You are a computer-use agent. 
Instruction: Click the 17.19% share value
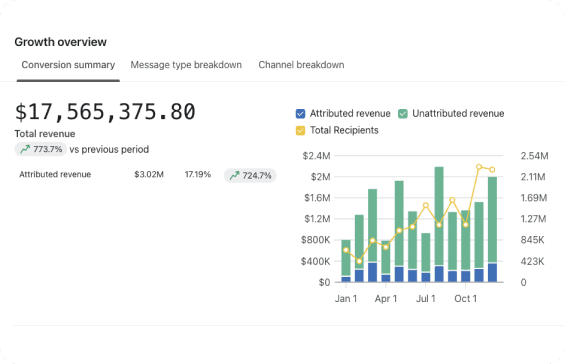click(x=198, y=174)
